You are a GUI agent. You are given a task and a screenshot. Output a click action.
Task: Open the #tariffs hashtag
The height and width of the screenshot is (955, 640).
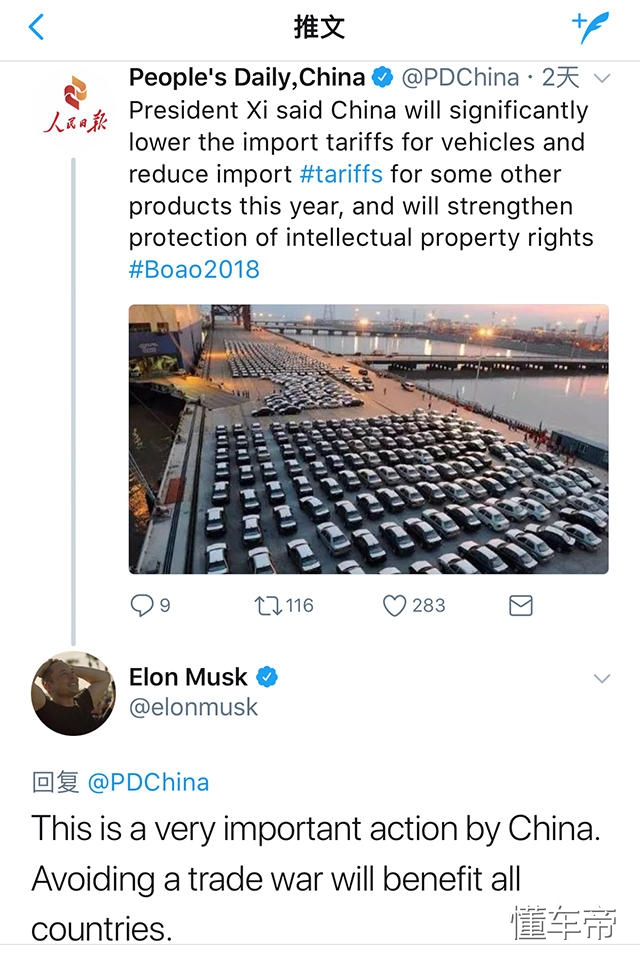click(x=342, y=173)
